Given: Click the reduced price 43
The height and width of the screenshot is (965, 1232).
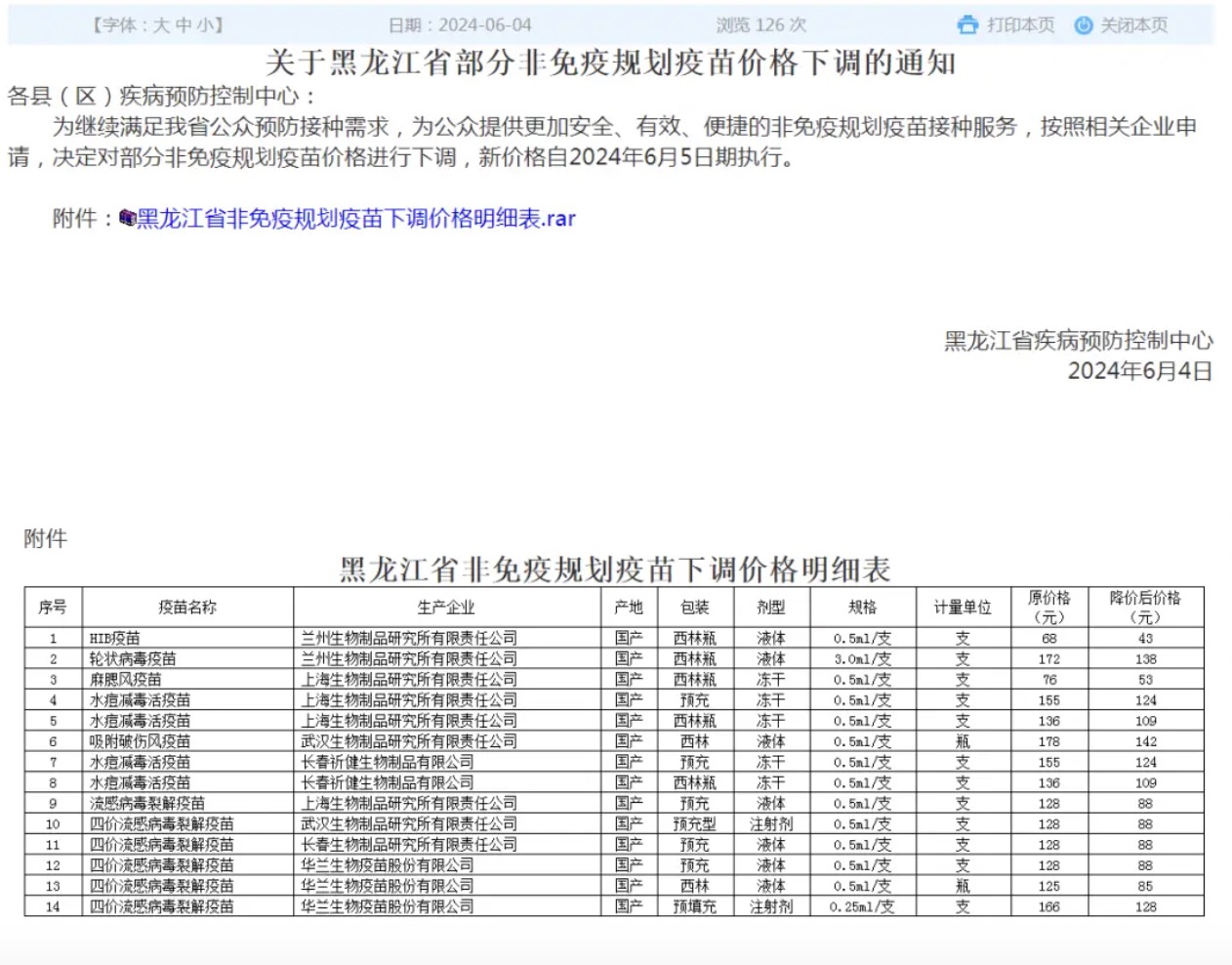Looking at the screenshot, I should (1146, 639).
